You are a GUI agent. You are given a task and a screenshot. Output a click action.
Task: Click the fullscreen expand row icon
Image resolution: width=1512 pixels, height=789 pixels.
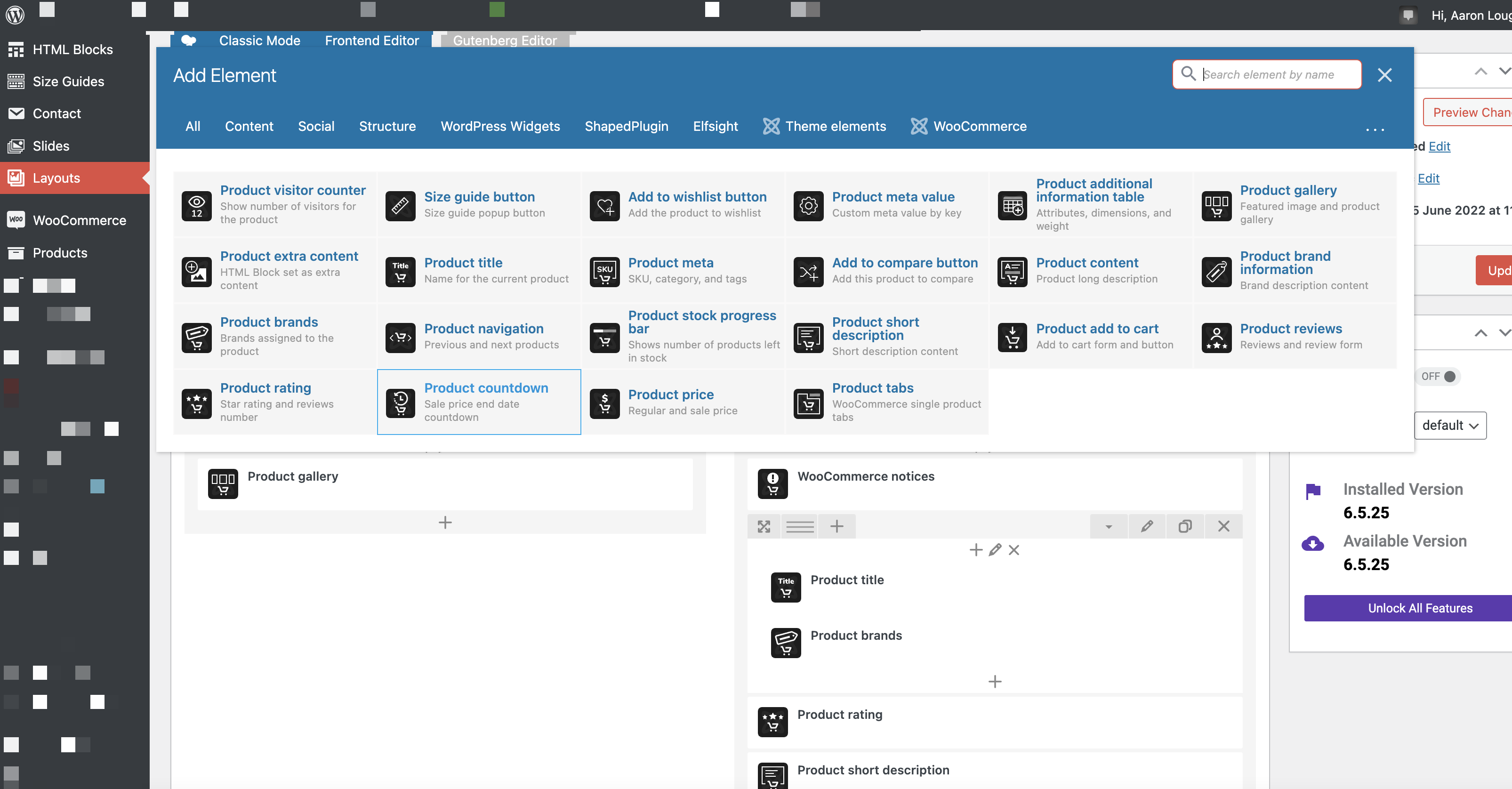[763, 526]
